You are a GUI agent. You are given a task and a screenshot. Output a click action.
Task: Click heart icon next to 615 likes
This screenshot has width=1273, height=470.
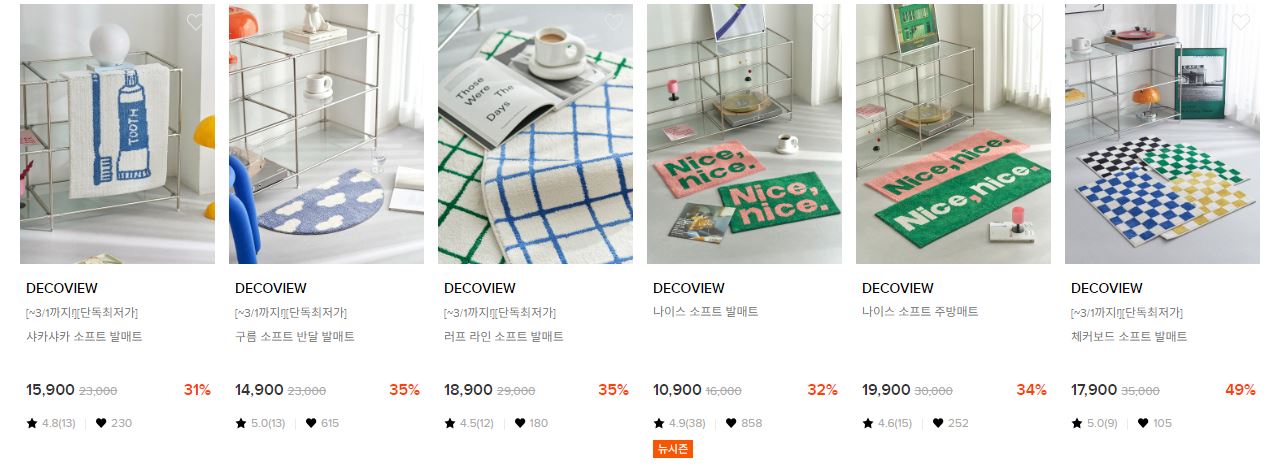[x=311, y=423]
